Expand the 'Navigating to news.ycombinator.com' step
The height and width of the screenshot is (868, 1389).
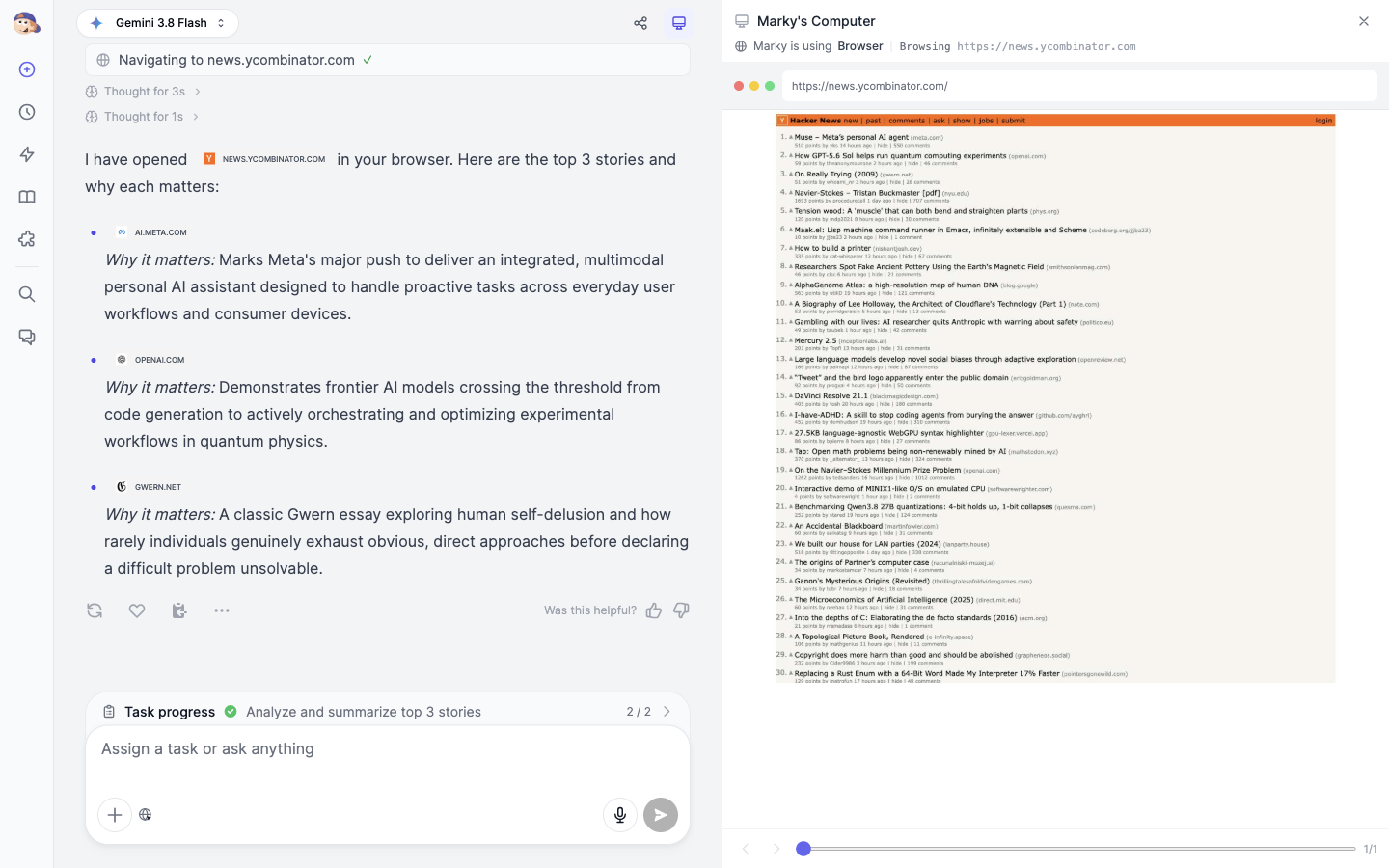pyautogui.click(x=388, y=60)
